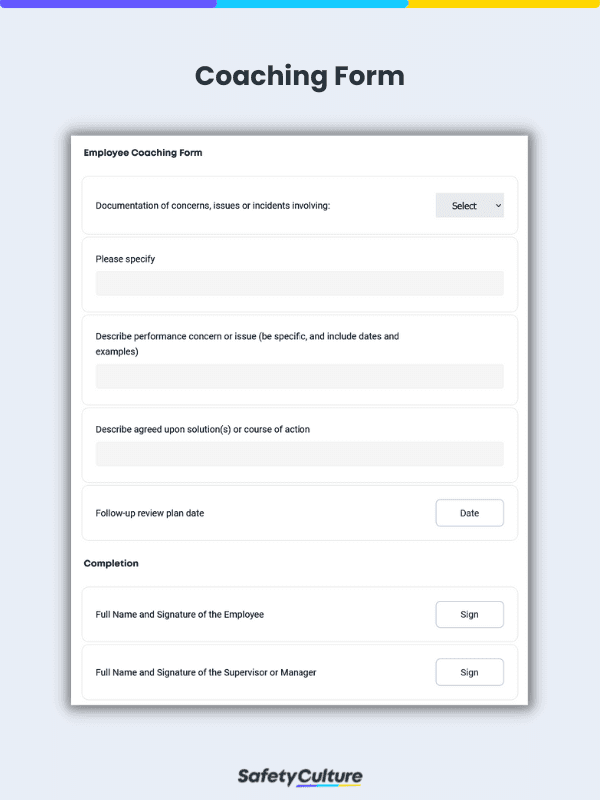Click Sign for the Employee signature

(x=469, y=614)
